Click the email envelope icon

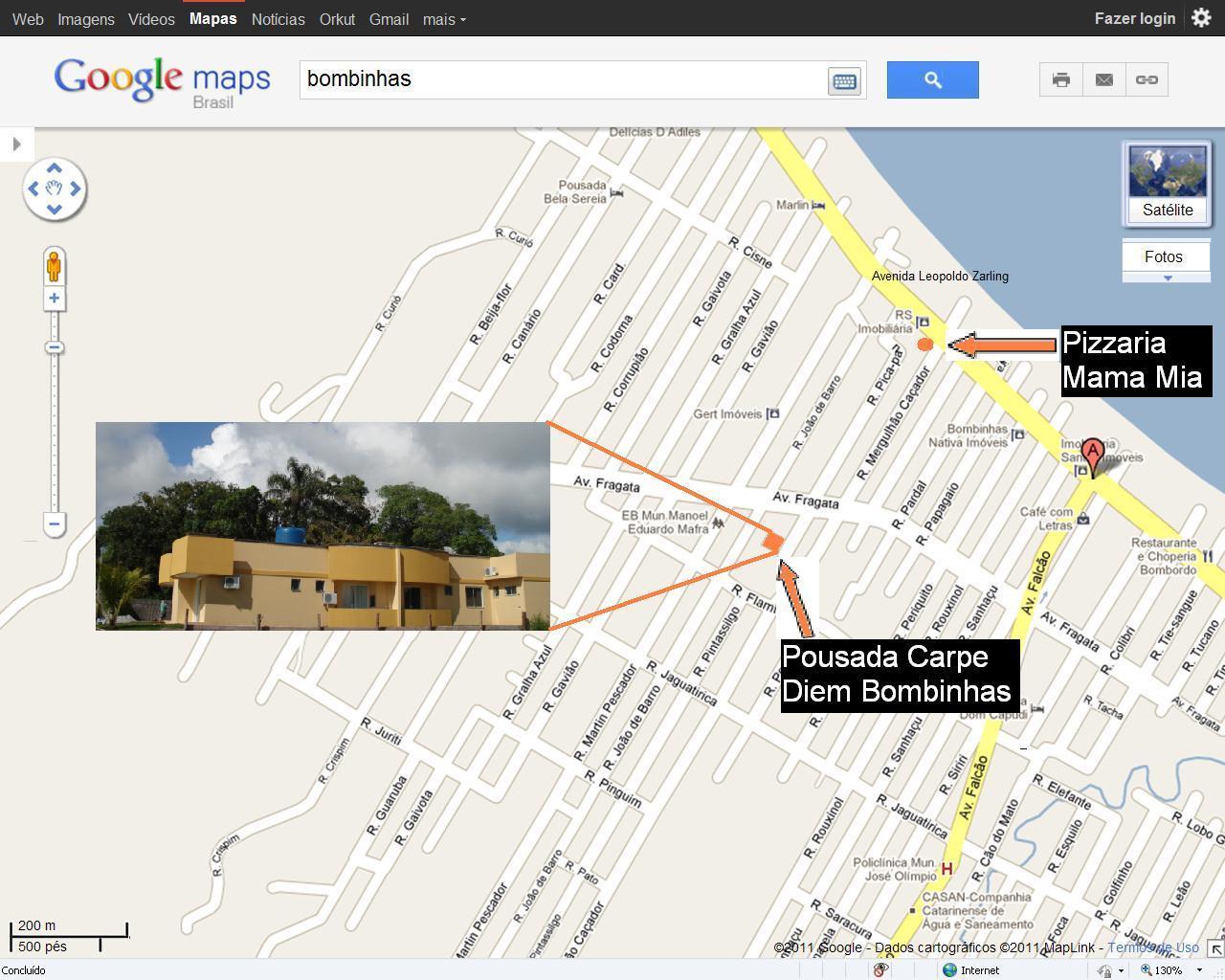[x=1103, y=79]
